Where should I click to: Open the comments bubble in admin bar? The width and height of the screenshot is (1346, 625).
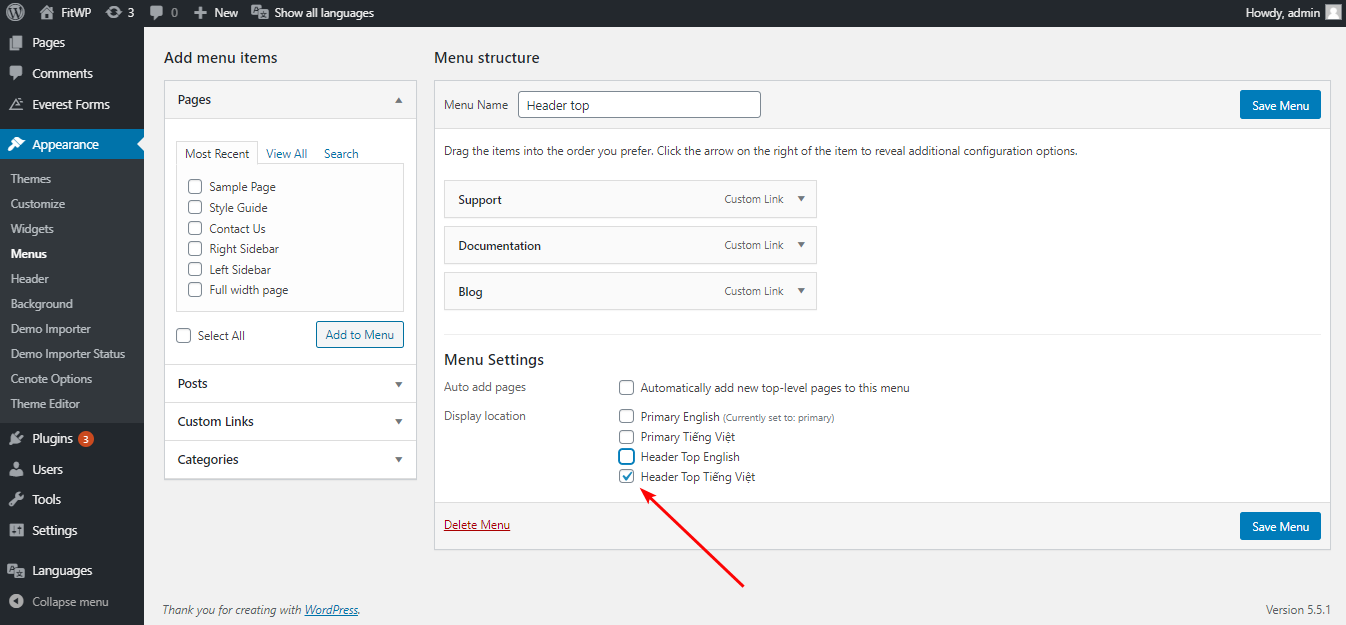pos(156,13)
